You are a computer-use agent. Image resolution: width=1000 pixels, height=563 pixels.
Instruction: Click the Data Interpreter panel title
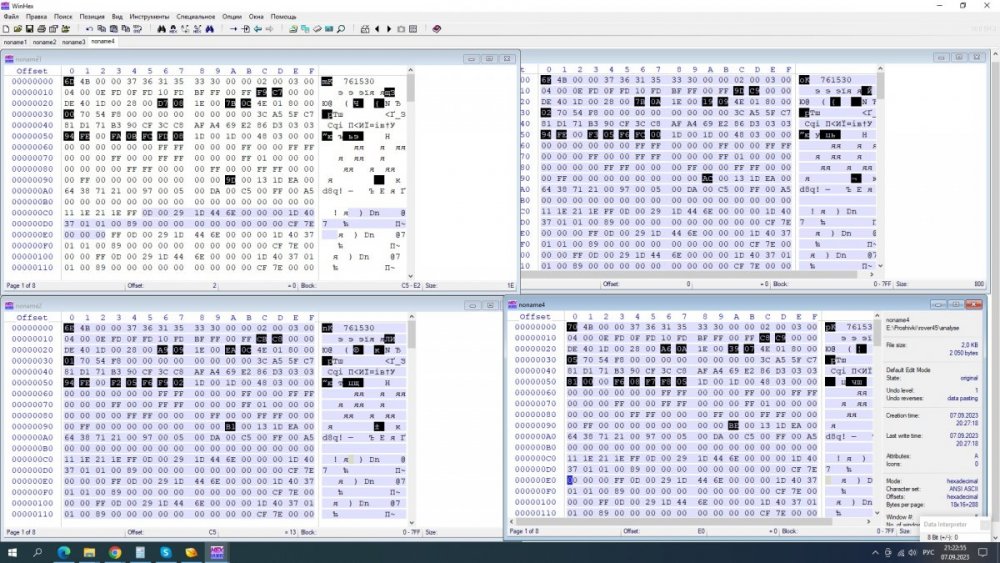pos(945,525)
